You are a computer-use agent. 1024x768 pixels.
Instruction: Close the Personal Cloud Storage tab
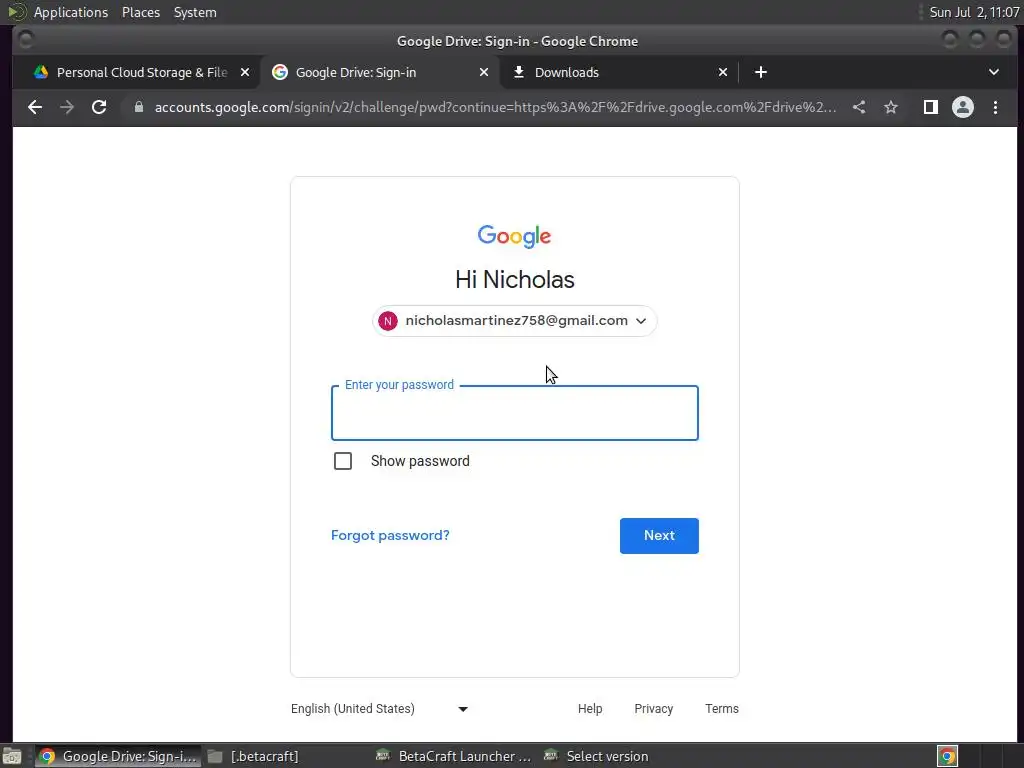245,72
